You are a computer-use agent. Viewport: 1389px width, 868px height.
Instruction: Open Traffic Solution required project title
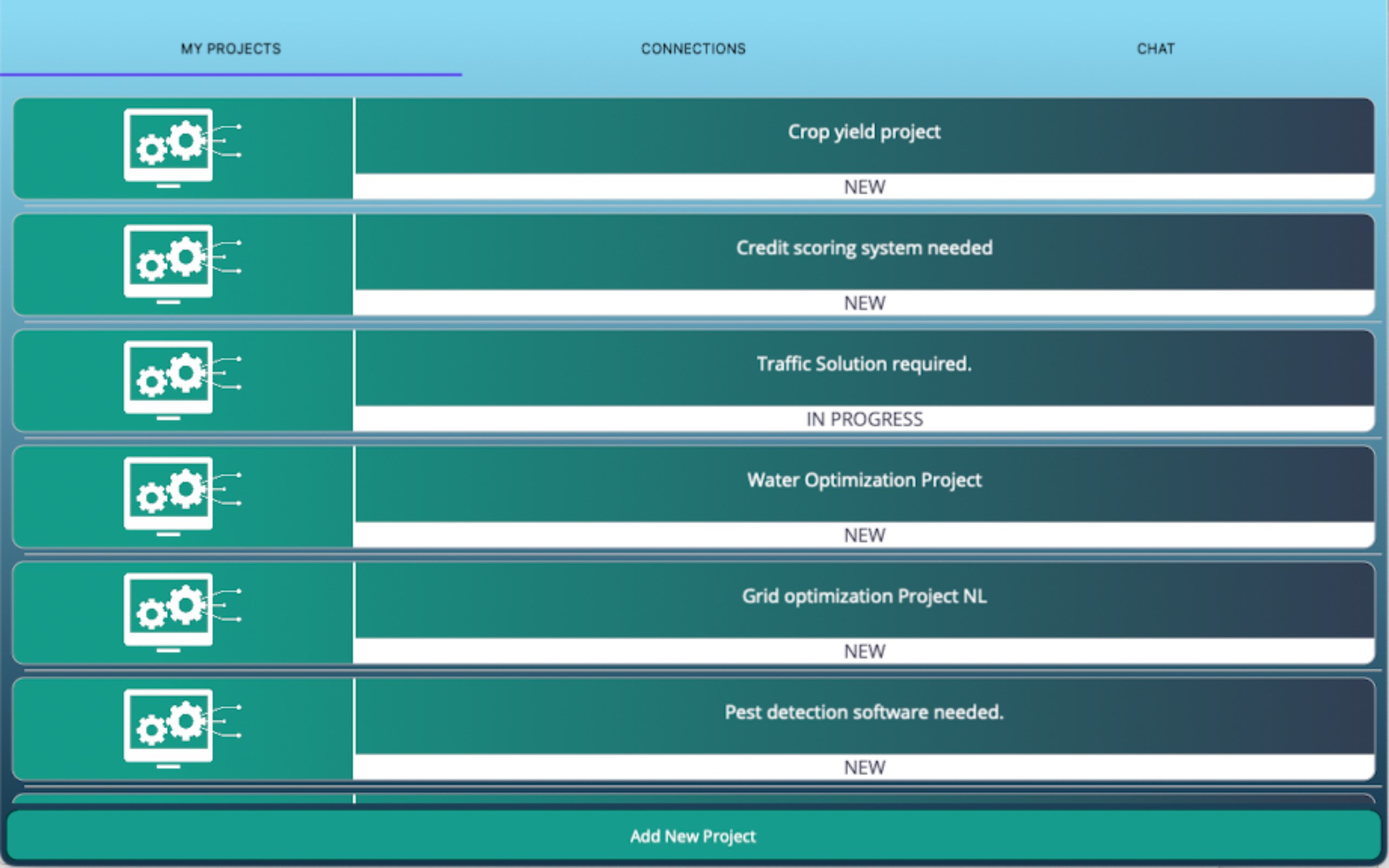click(x=864, y=364)
